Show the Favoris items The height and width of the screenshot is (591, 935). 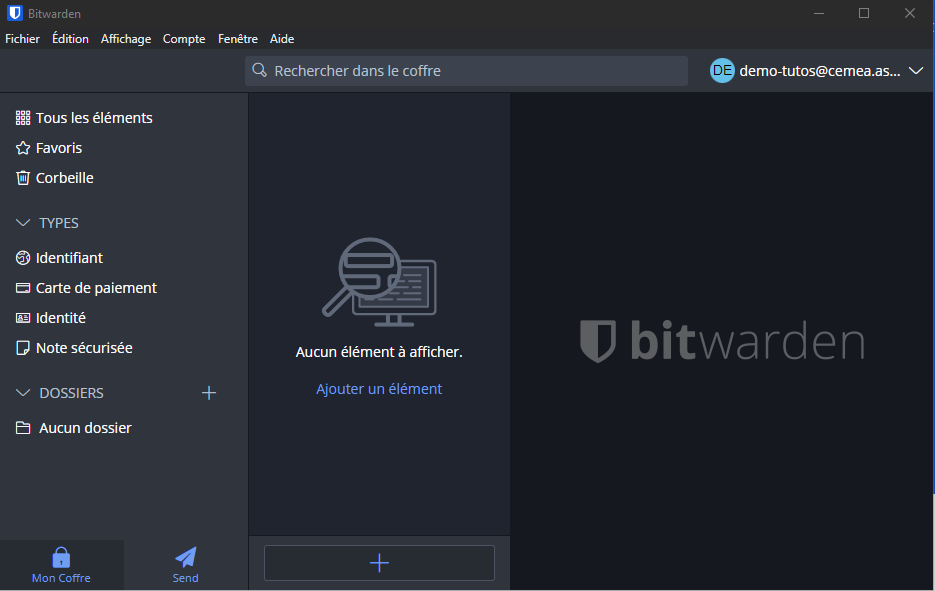[59, 148]
